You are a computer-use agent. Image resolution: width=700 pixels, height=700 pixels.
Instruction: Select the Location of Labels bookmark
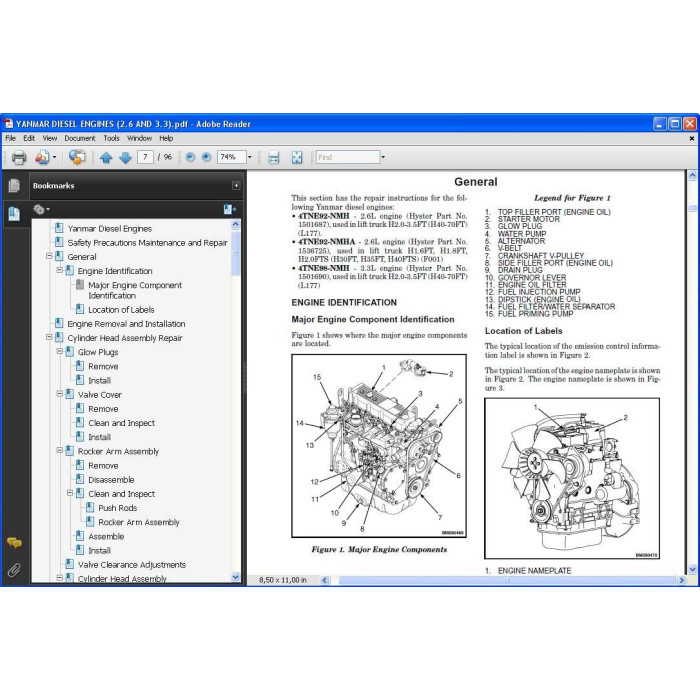click(121, 309)
